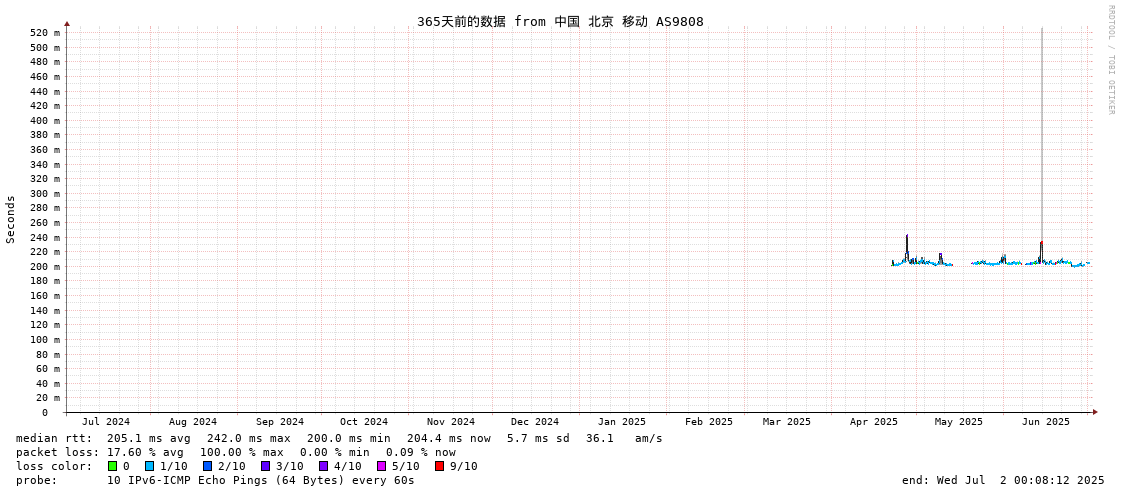Click the green 0 loss color swatch
The height and width of the screenshot is (494, 1121).
point(112,466)
